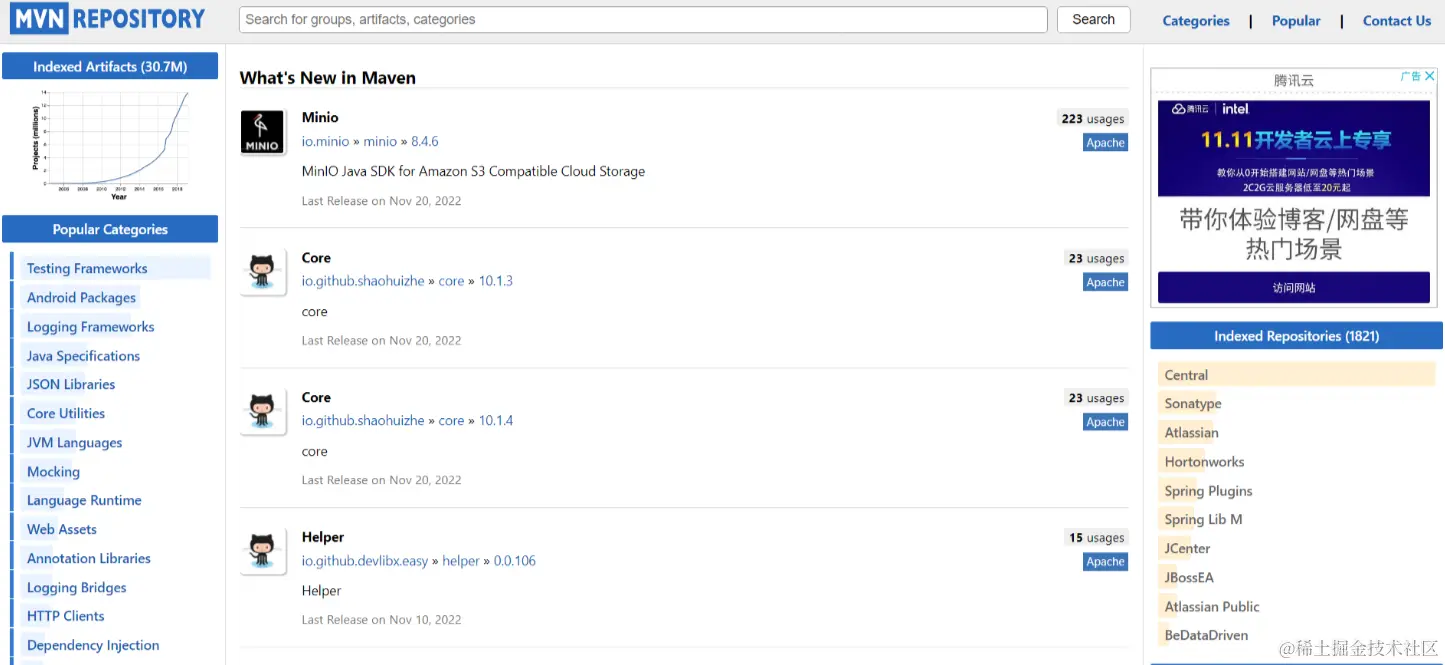Select 'Last Release on Nov 10, 2022' text
The height and width of the screenshot is (665, 1445).
(382, 620)
